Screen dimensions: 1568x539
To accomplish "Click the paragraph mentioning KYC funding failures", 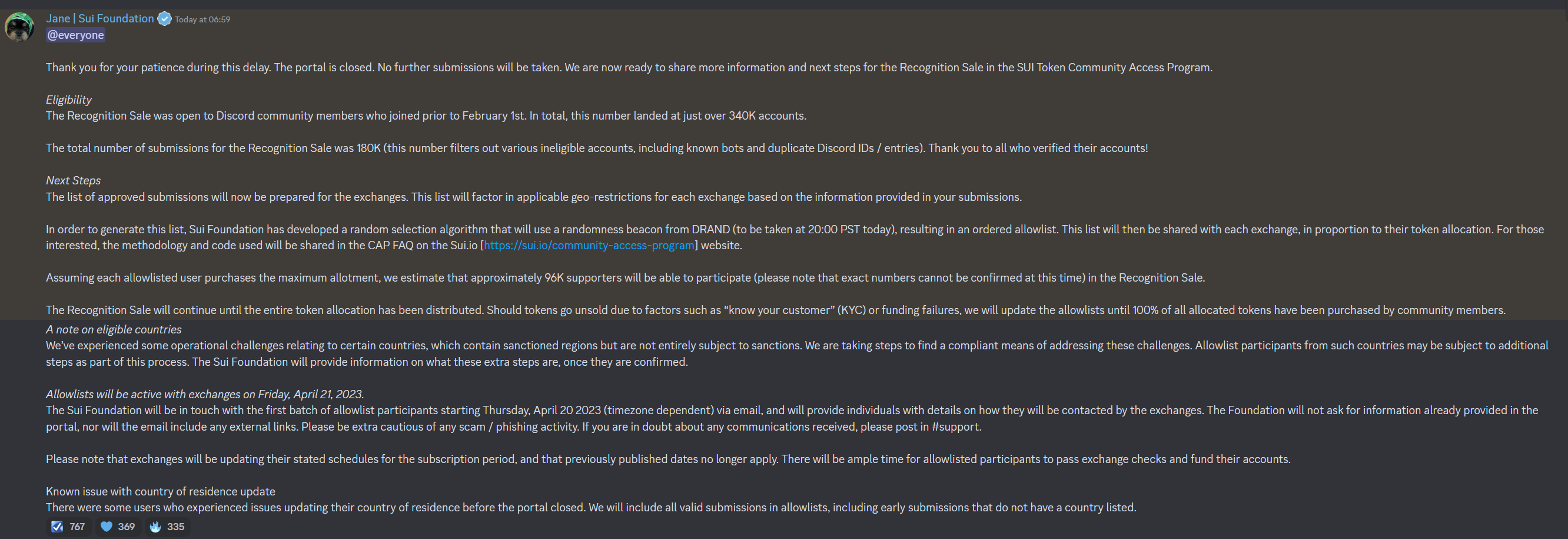I will (776, 310).
